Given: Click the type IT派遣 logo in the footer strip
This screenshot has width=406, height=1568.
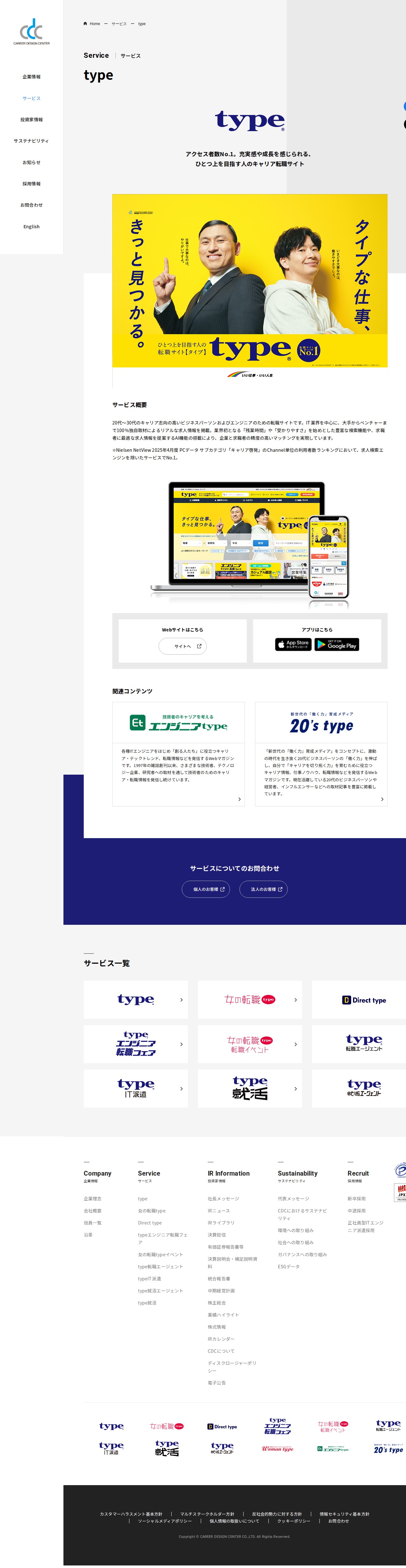Looking at the screenshot, I should pos(111,1448).
